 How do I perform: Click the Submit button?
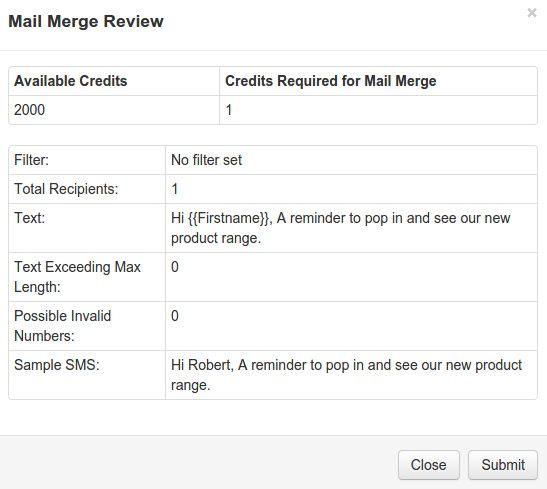coord(503,465)
